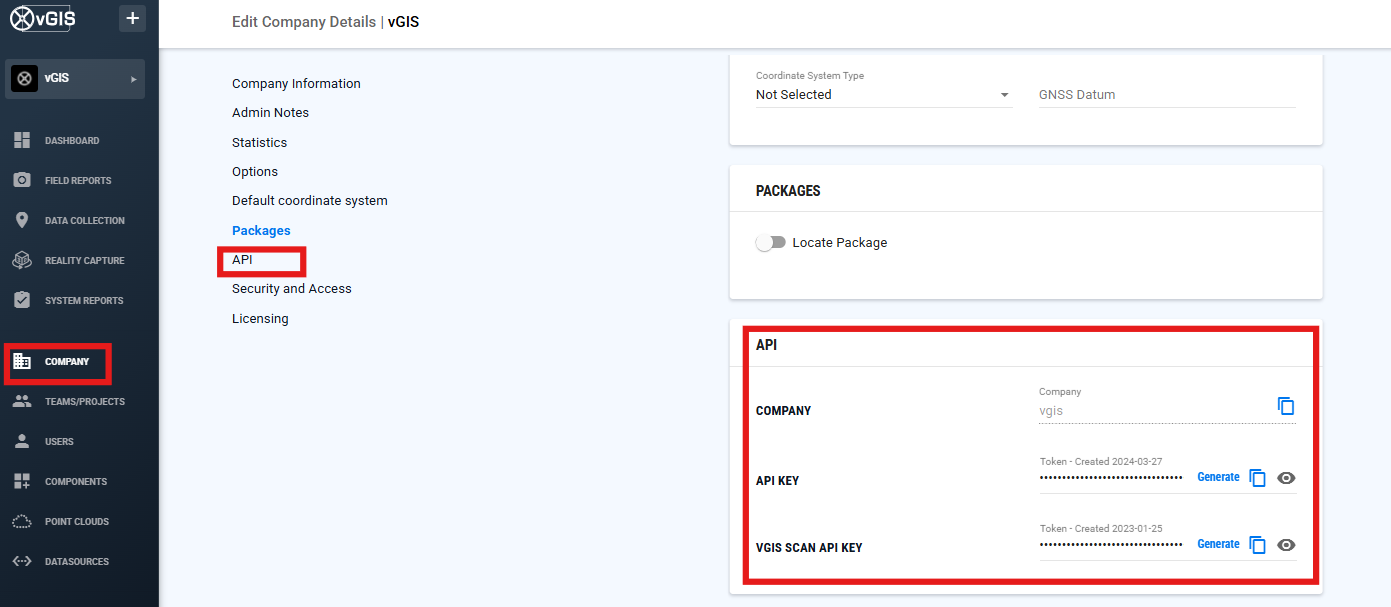Open the Dashboard sidebar icon
Screen dimensions: 1391x607
[22, 140]
